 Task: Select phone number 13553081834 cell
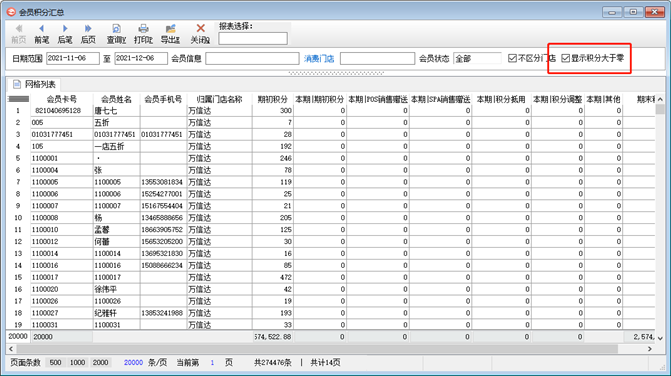tap(163, 182)
